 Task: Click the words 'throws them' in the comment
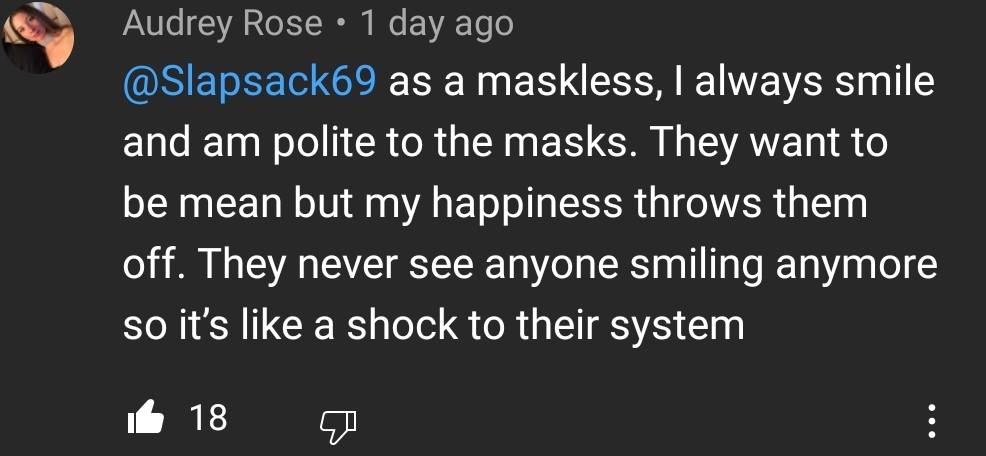click(x=751, y=204)
